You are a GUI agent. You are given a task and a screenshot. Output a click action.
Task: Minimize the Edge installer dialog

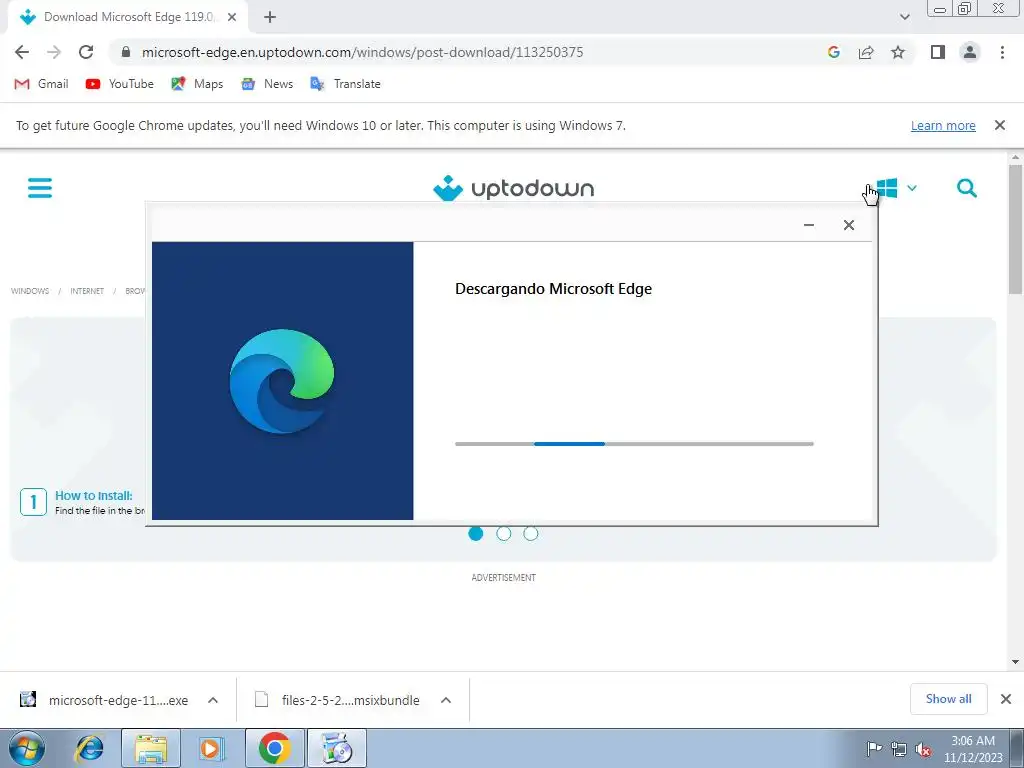coord(808,225)
